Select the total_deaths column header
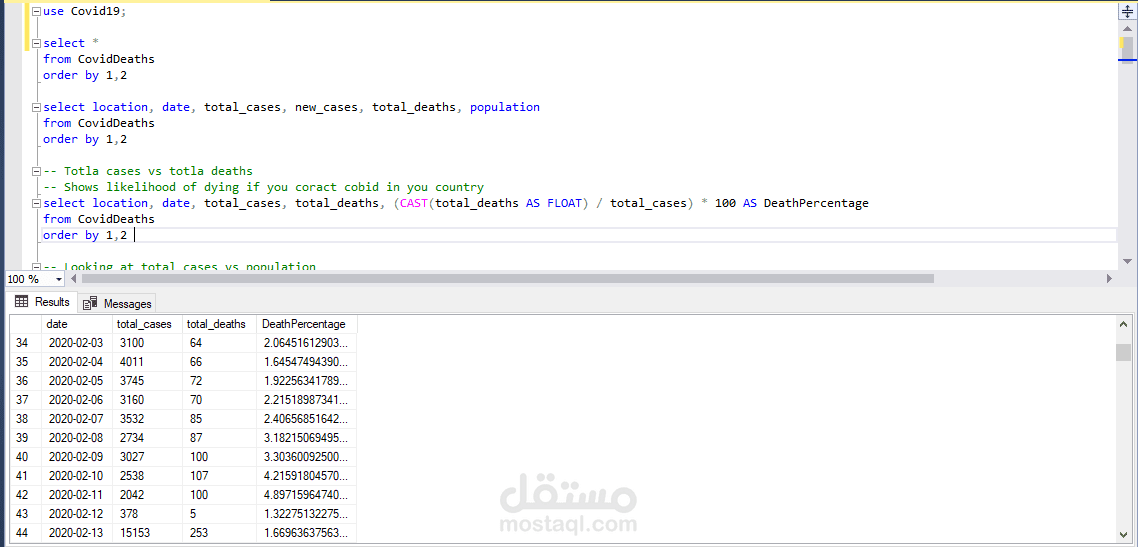The image size is (1138, 547). (219, 324)
